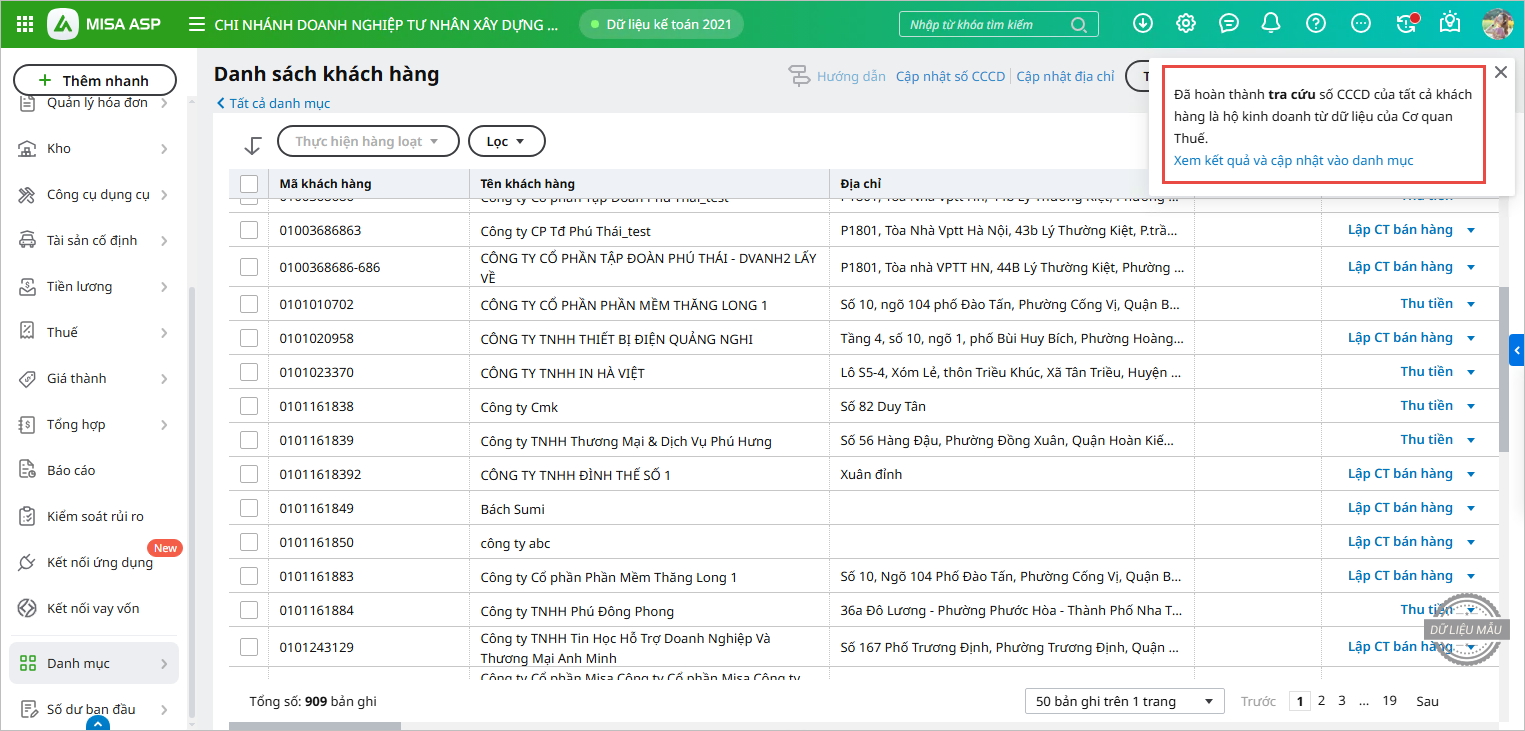Viewport: 1525px width, 731px height.
Task: Click the Dữ liệu kế toán 2021 pill
Action: point(661,24)
